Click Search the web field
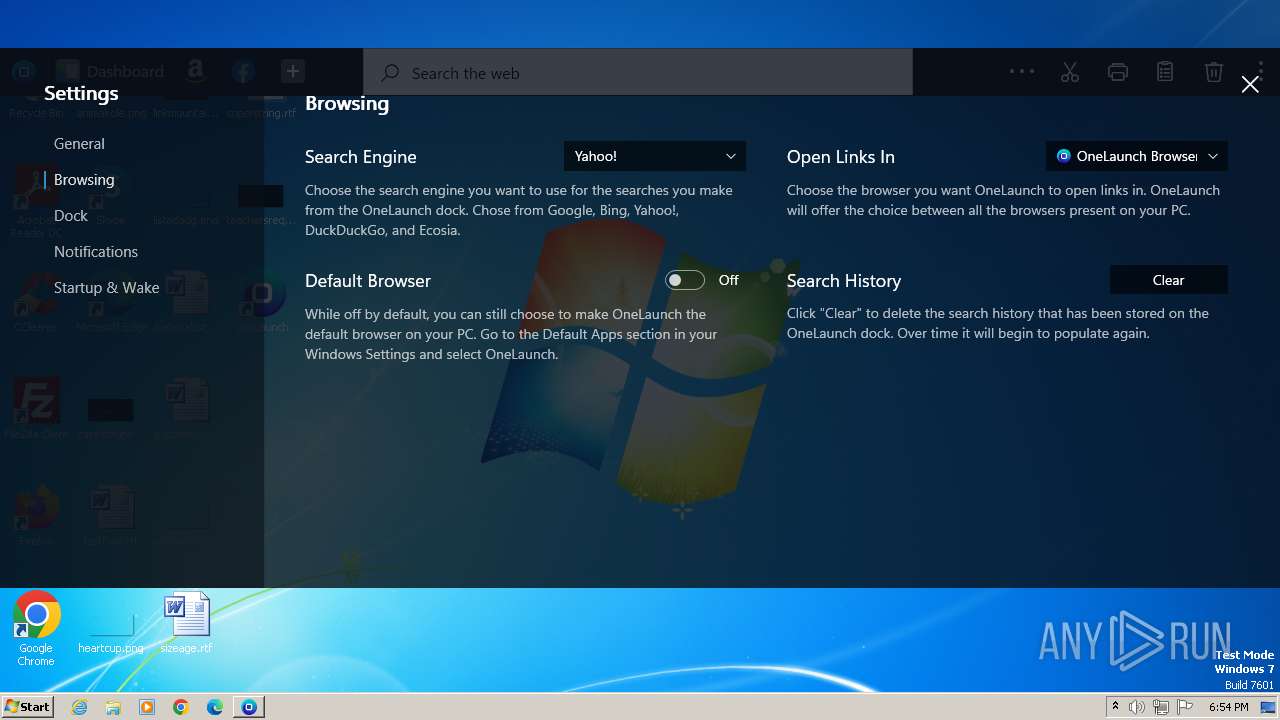Image resolution: width=1280 pixels, height=720 pixels. pyautogui.click(x=638, y=73)
